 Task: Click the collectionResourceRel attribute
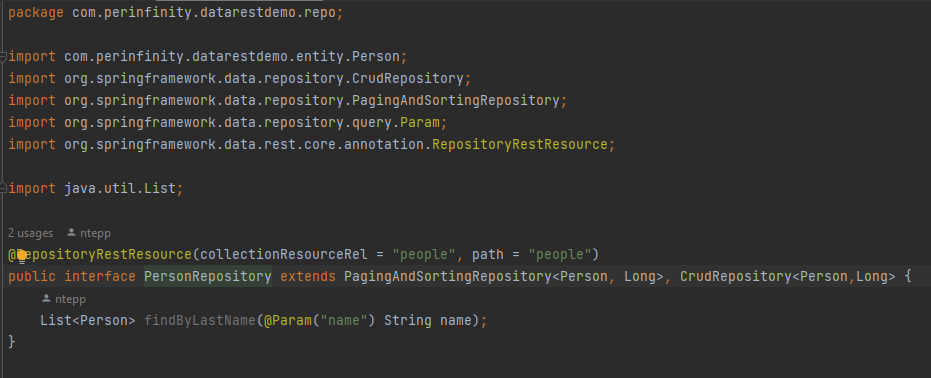click(284, 255)
